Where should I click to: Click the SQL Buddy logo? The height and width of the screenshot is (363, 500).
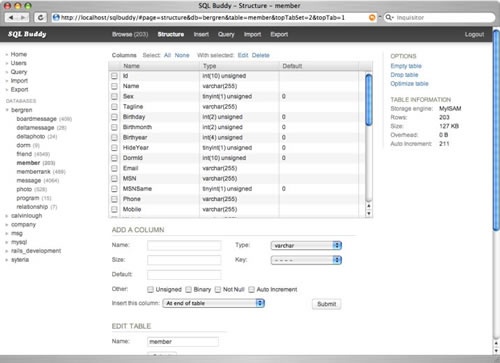click(27, 34)
